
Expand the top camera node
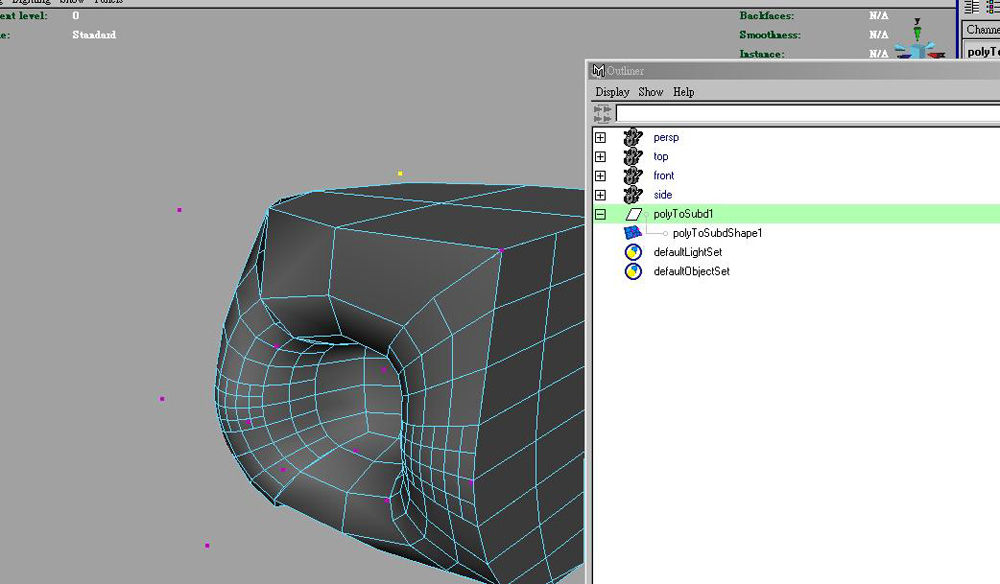(x=600, y=157)
